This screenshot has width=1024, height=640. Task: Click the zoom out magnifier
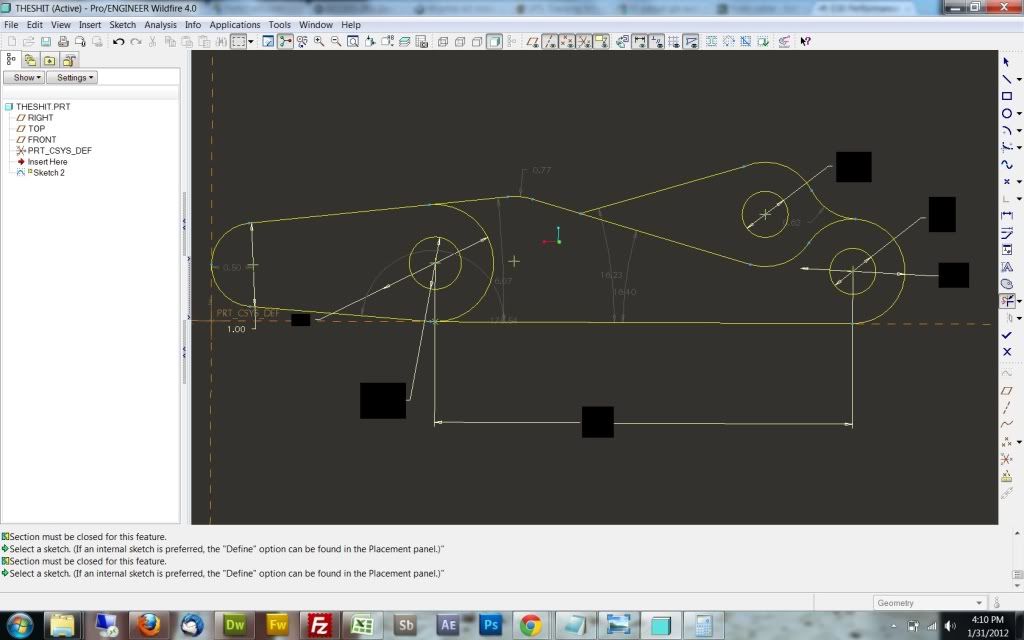[336, 41]
